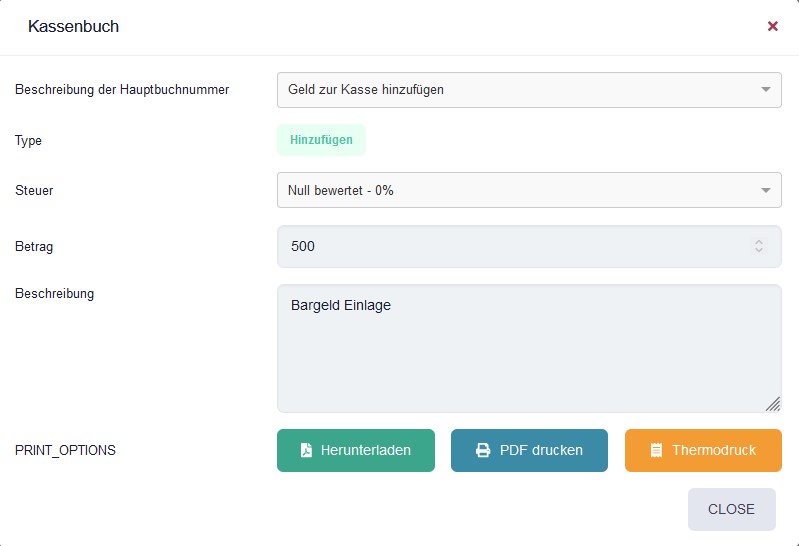Click the PRINT_OPTIONS label

pos(65,450)
